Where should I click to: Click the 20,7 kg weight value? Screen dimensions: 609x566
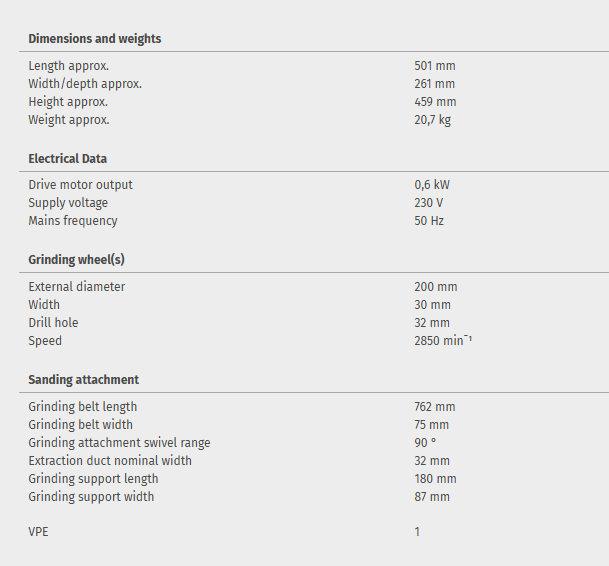[x=433, y=120]
